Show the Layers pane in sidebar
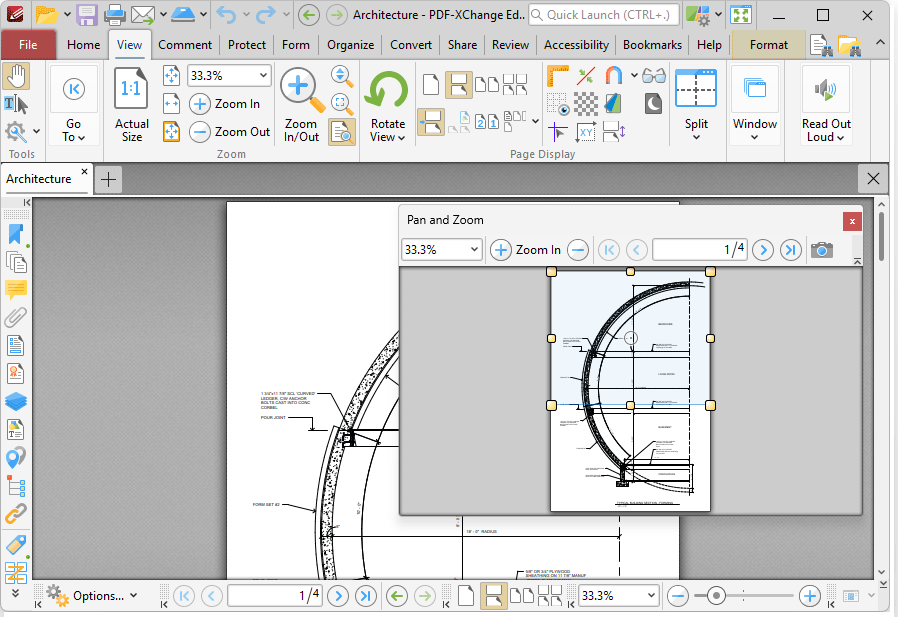Image resolution: width=898 pixels, height=617 pixels. 16,401
